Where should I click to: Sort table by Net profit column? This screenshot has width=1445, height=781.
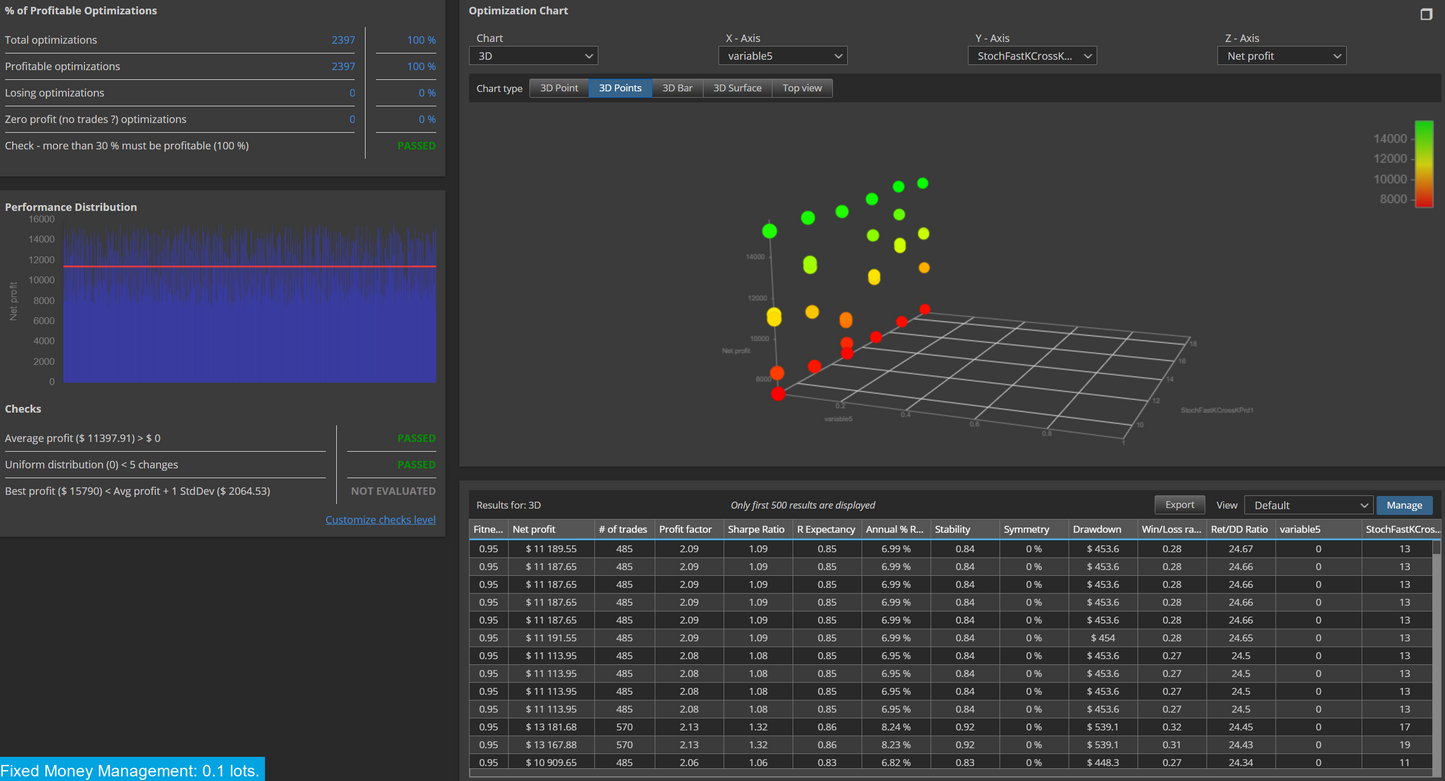click(x=550, y=529)
